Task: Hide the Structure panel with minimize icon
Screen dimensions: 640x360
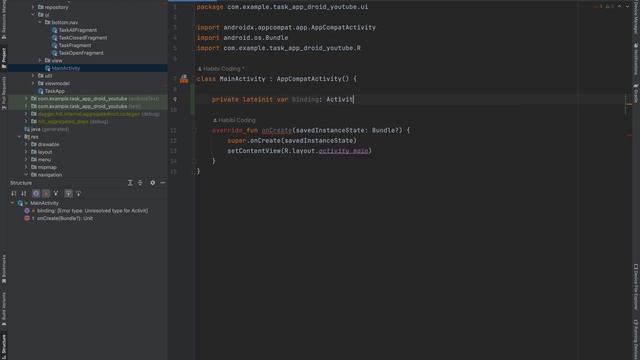Action: (162, 183)
